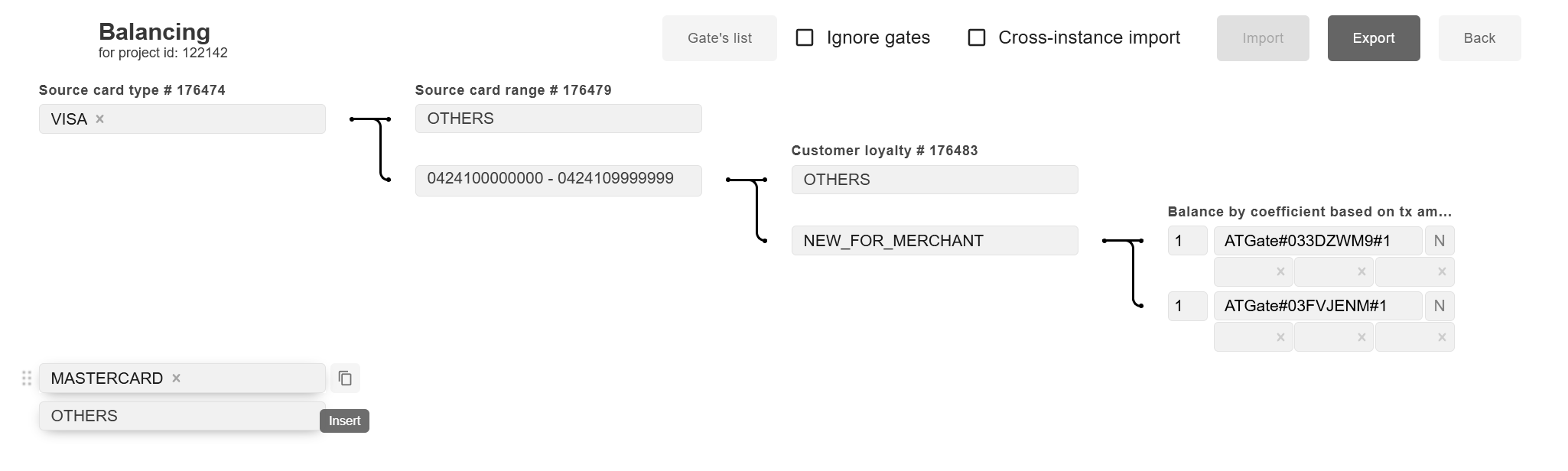
Task: Clear first field under ATGate#03FVJENM#1
Action: (1280, 337)
